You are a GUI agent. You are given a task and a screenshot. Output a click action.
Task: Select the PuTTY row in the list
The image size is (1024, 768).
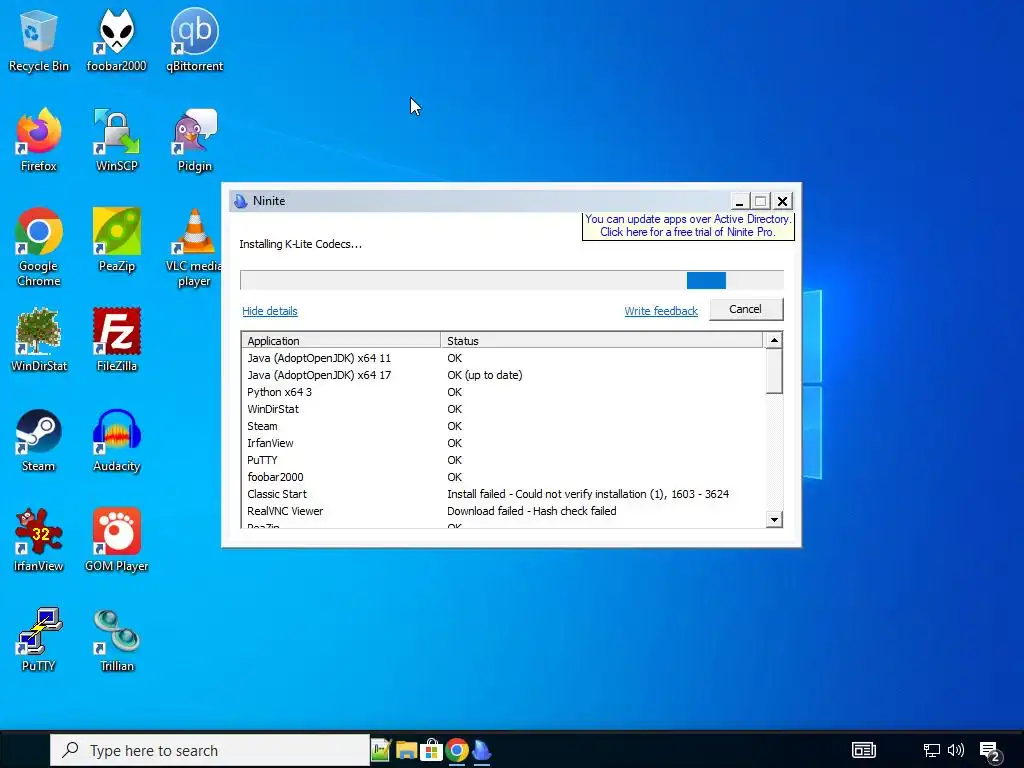tap(502, 460)
